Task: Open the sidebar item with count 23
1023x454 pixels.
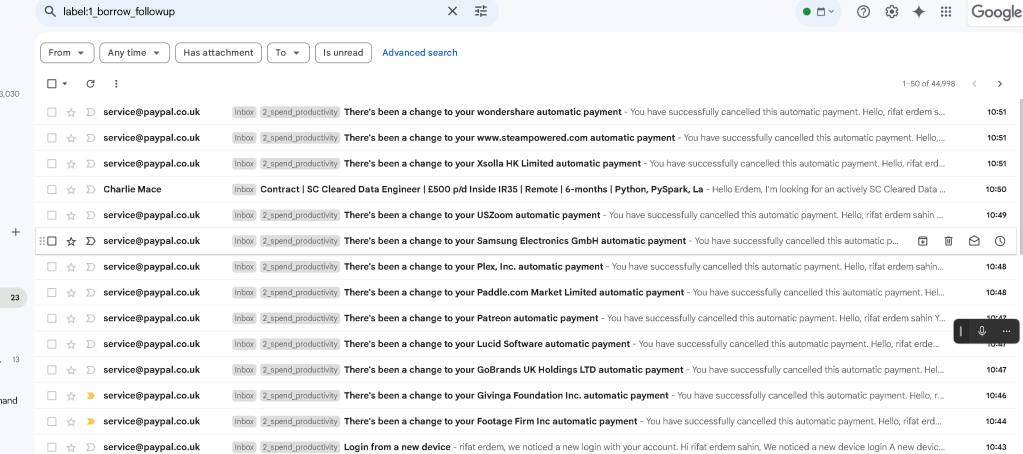Action: click(14, 297)
